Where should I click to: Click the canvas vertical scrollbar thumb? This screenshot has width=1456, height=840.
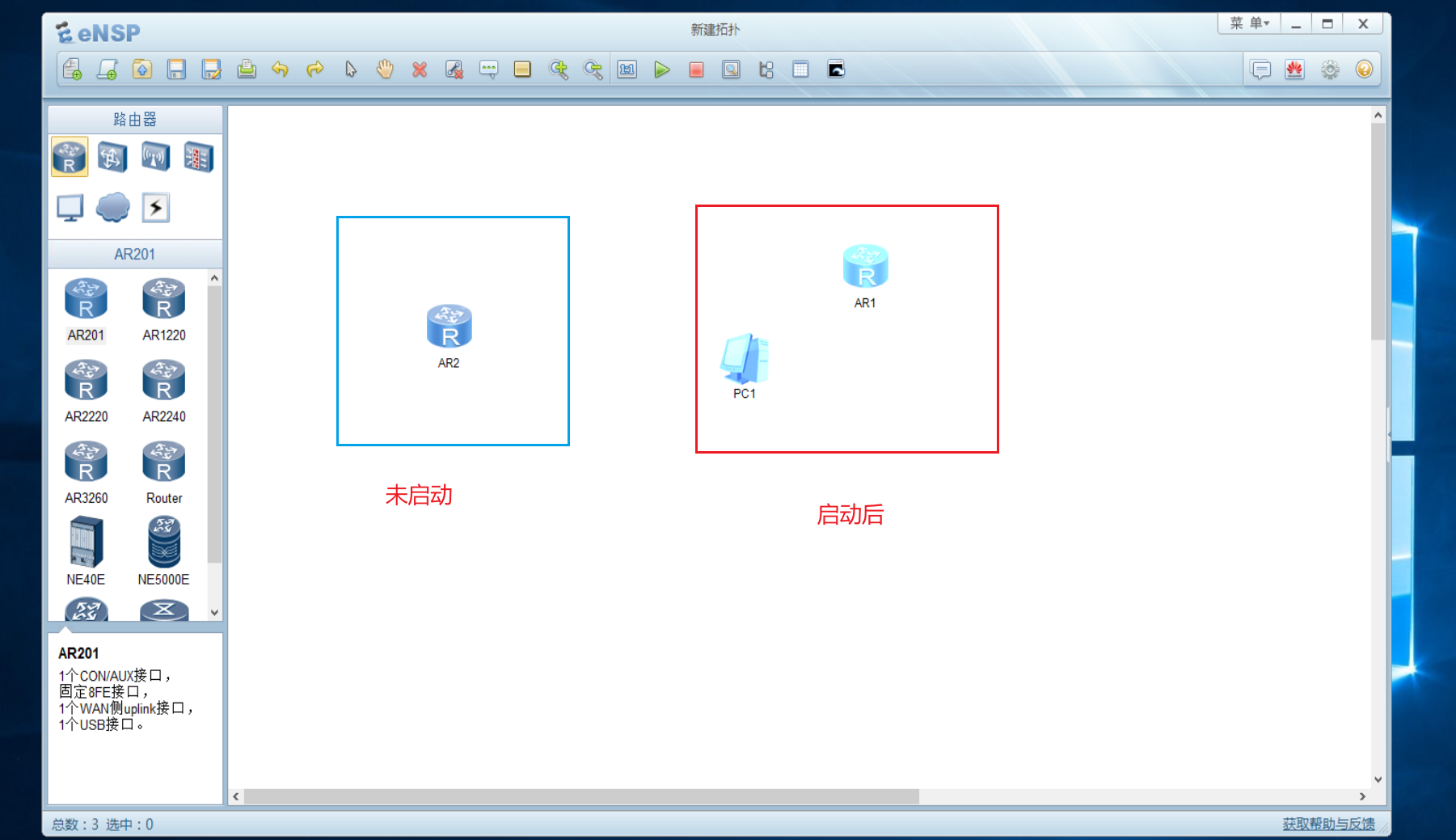click(x=1378, y=231)
